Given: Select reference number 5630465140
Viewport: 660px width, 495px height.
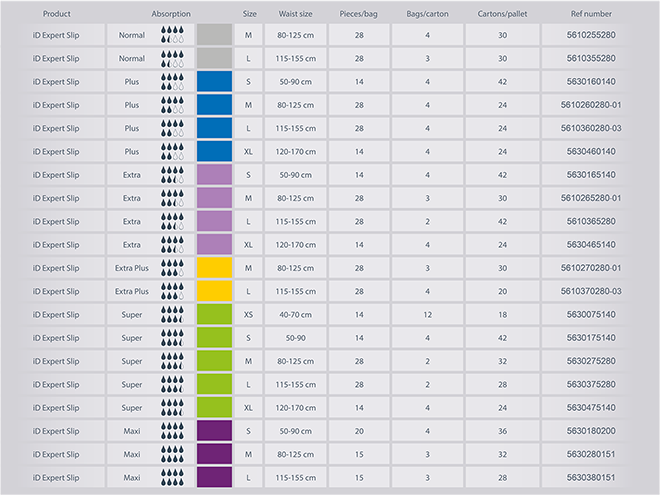Looking at the screenshot, I should [591, 245].
